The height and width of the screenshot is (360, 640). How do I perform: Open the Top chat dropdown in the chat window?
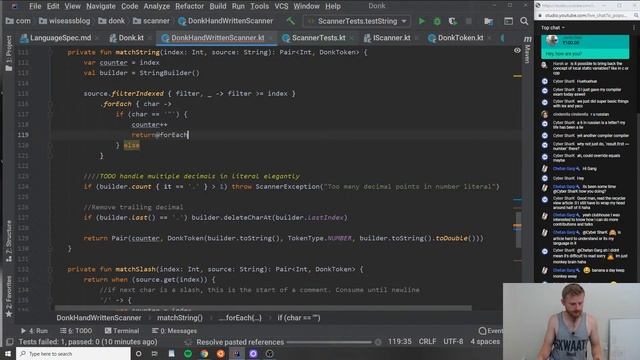553,28
